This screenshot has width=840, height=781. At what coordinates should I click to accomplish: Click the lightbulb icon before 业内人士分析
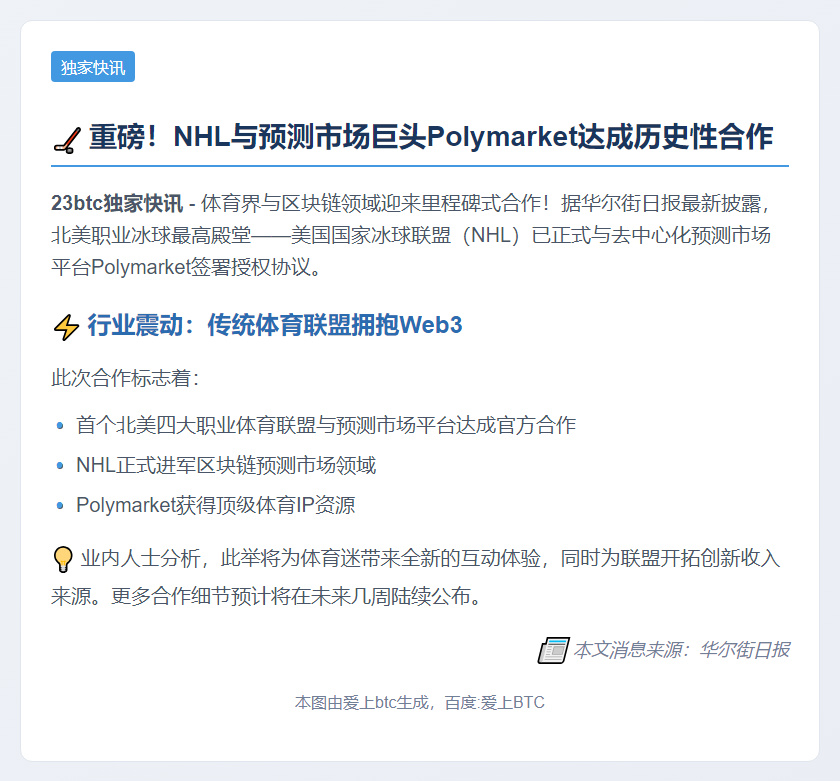click(63, 558)
